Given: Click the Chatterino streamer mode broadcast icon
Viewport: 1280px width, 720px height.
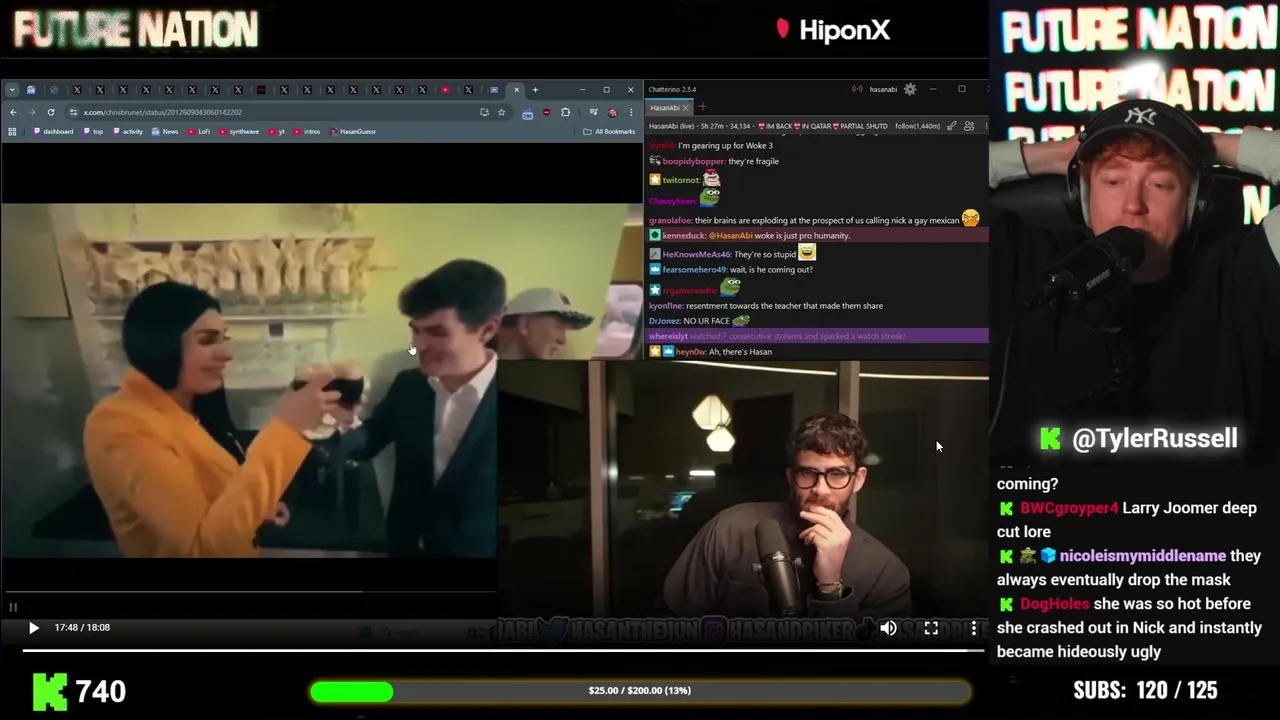Looking at the screenshot, I should tap(857, 89).
